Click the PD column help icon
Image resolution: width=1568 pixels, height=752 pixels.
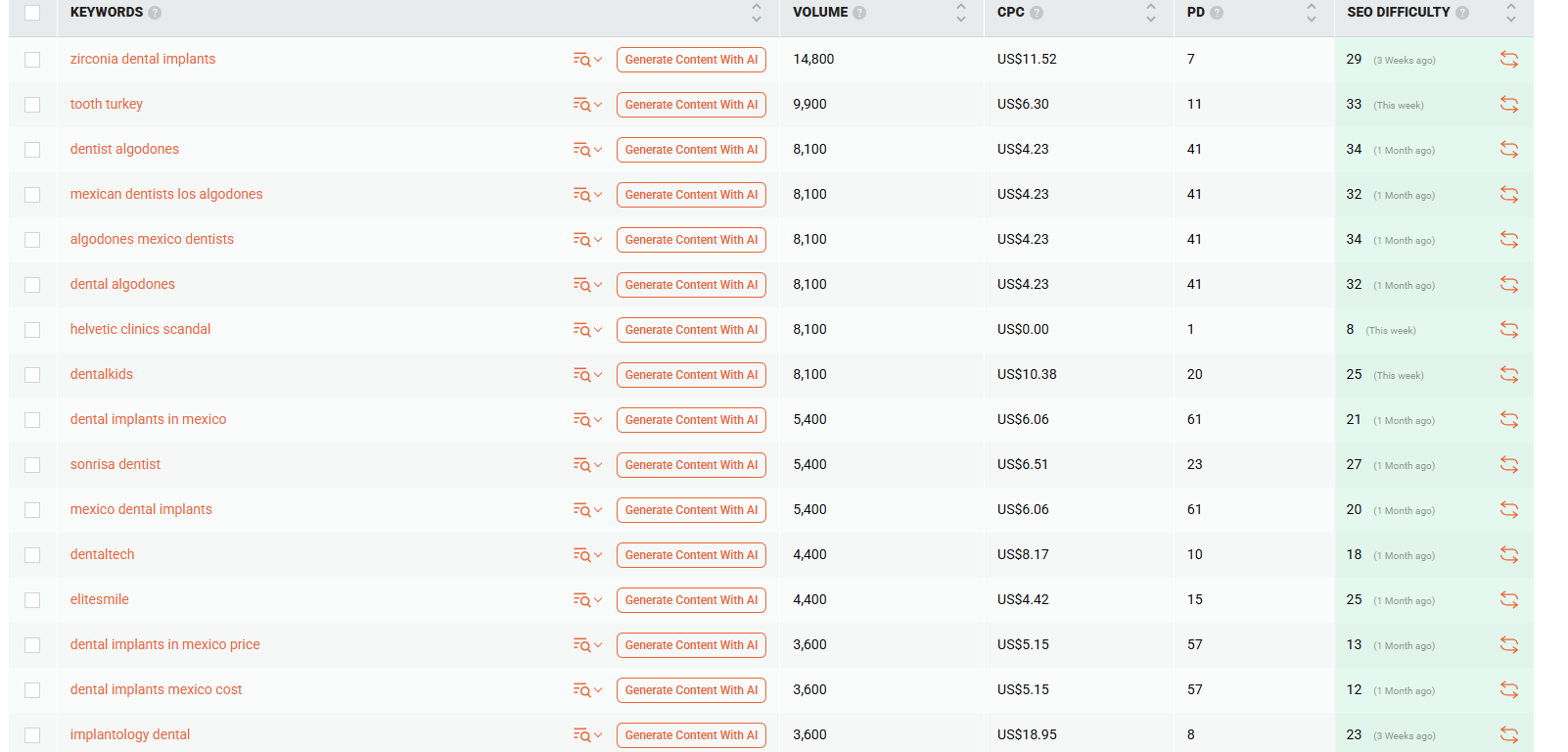[x=1217, y=13]
